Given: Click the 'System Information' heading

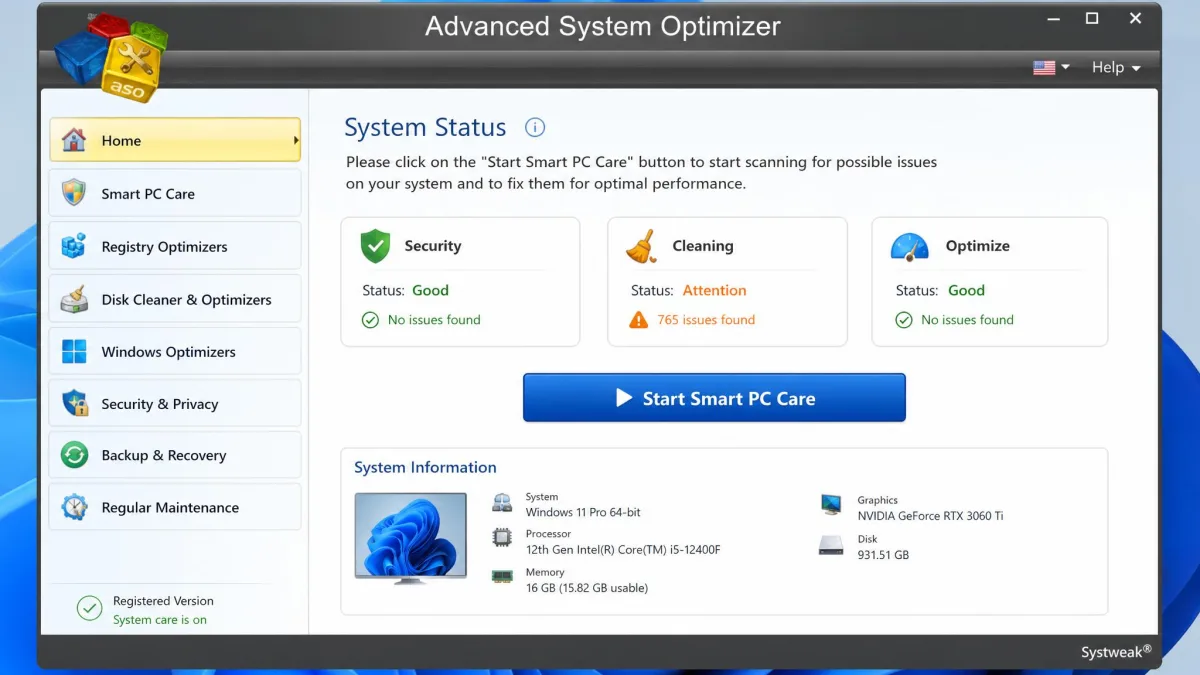Looking at the screenshot, I should (425, 467).
